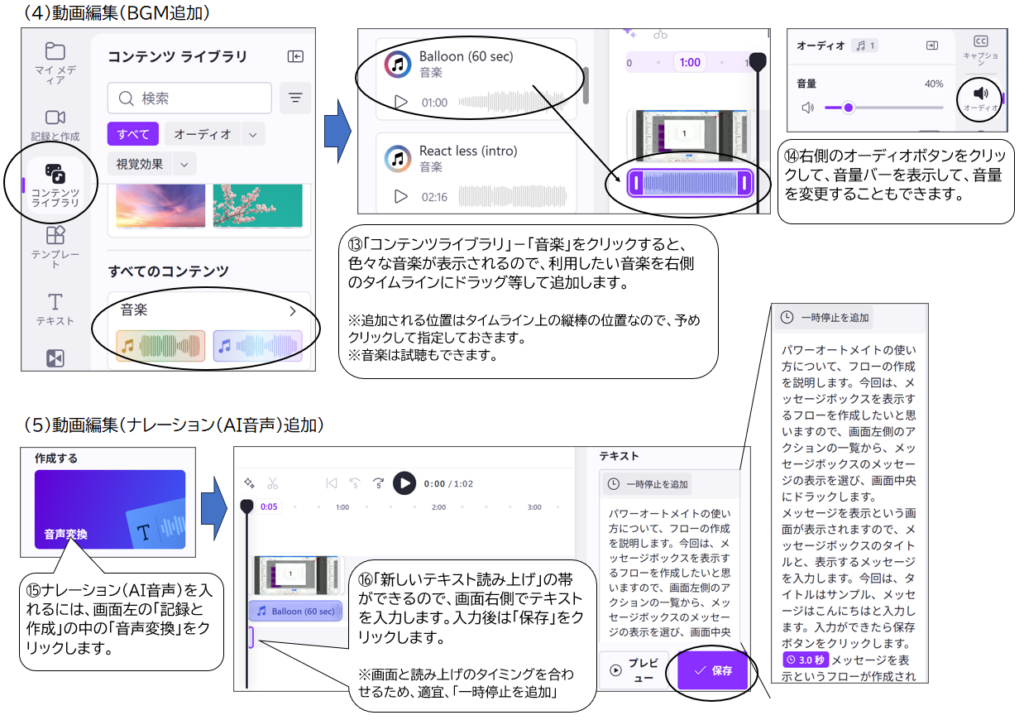
Task: Play preview of Balloon (60 sec) track
Action: (x=401, y=102)
